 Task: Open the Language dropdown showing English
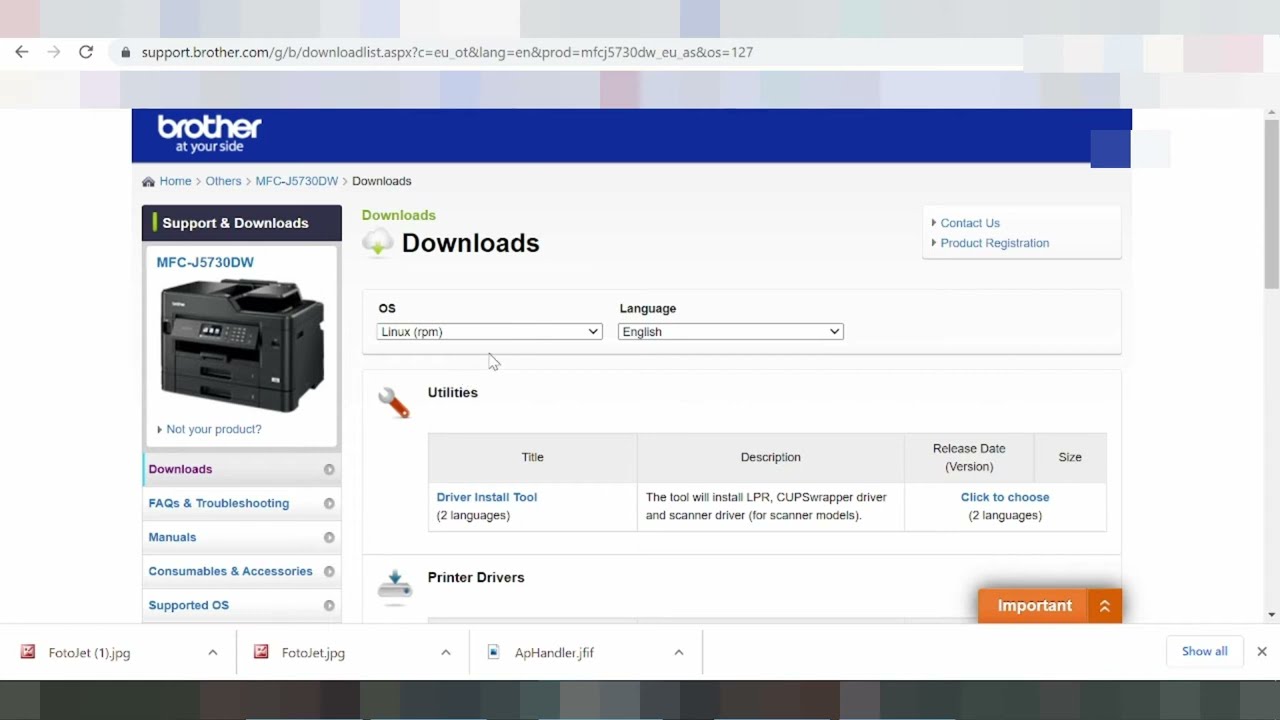click(x=730, y=332)
